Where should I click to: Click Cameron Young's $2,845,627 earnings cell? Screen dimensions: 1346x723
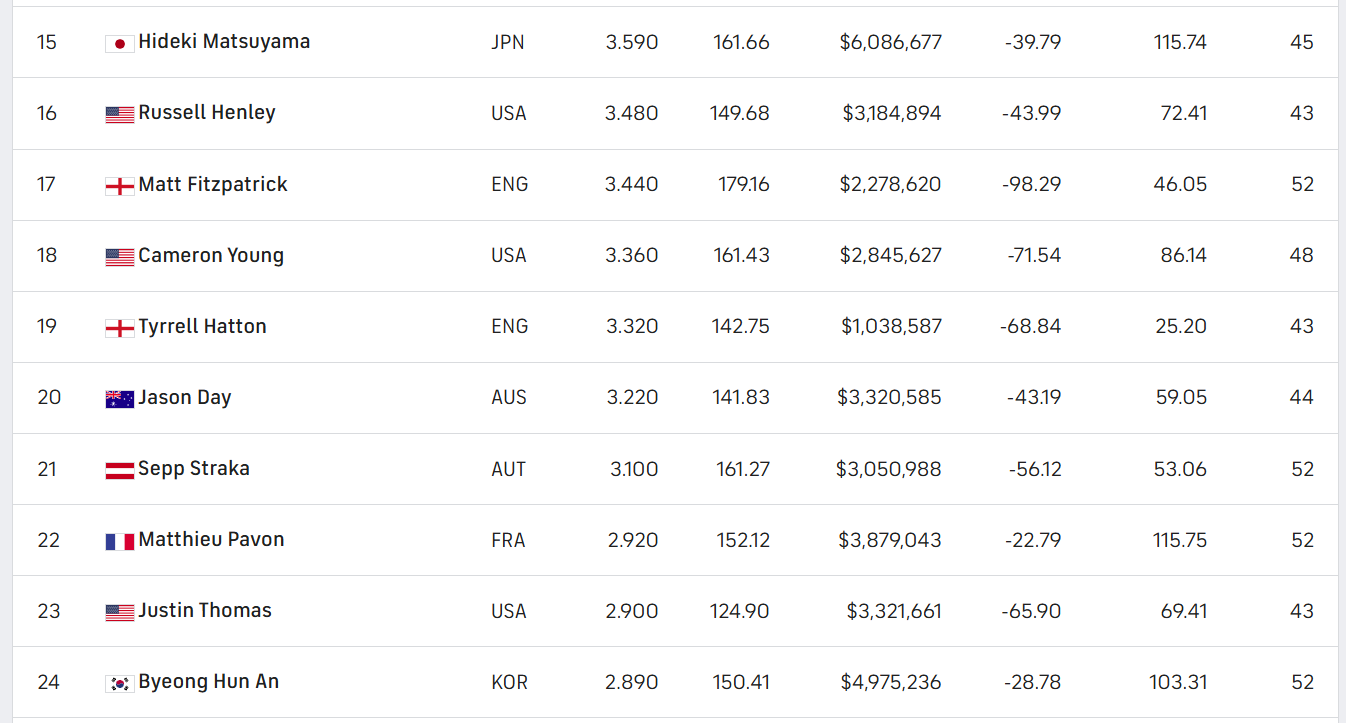point(890,255)
